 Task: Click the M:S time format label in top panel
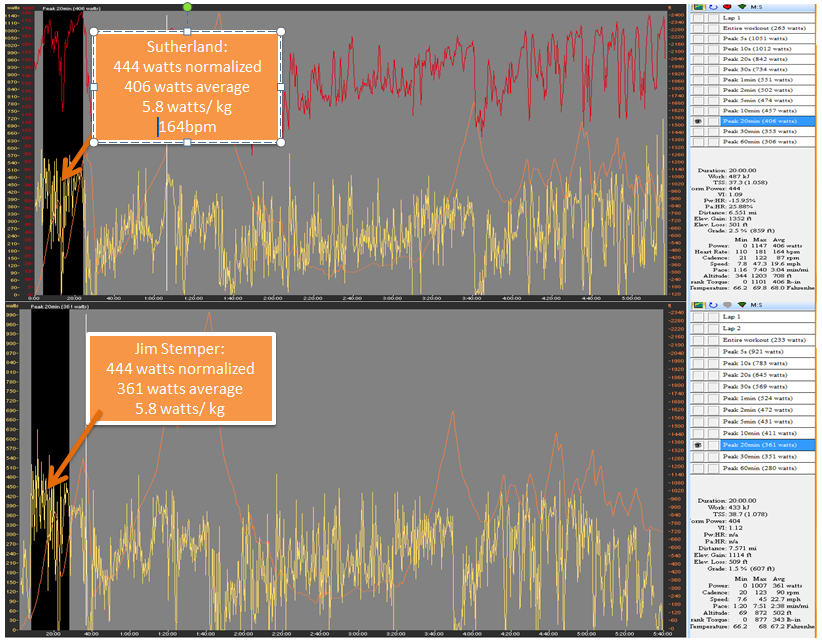pos(756,7)
